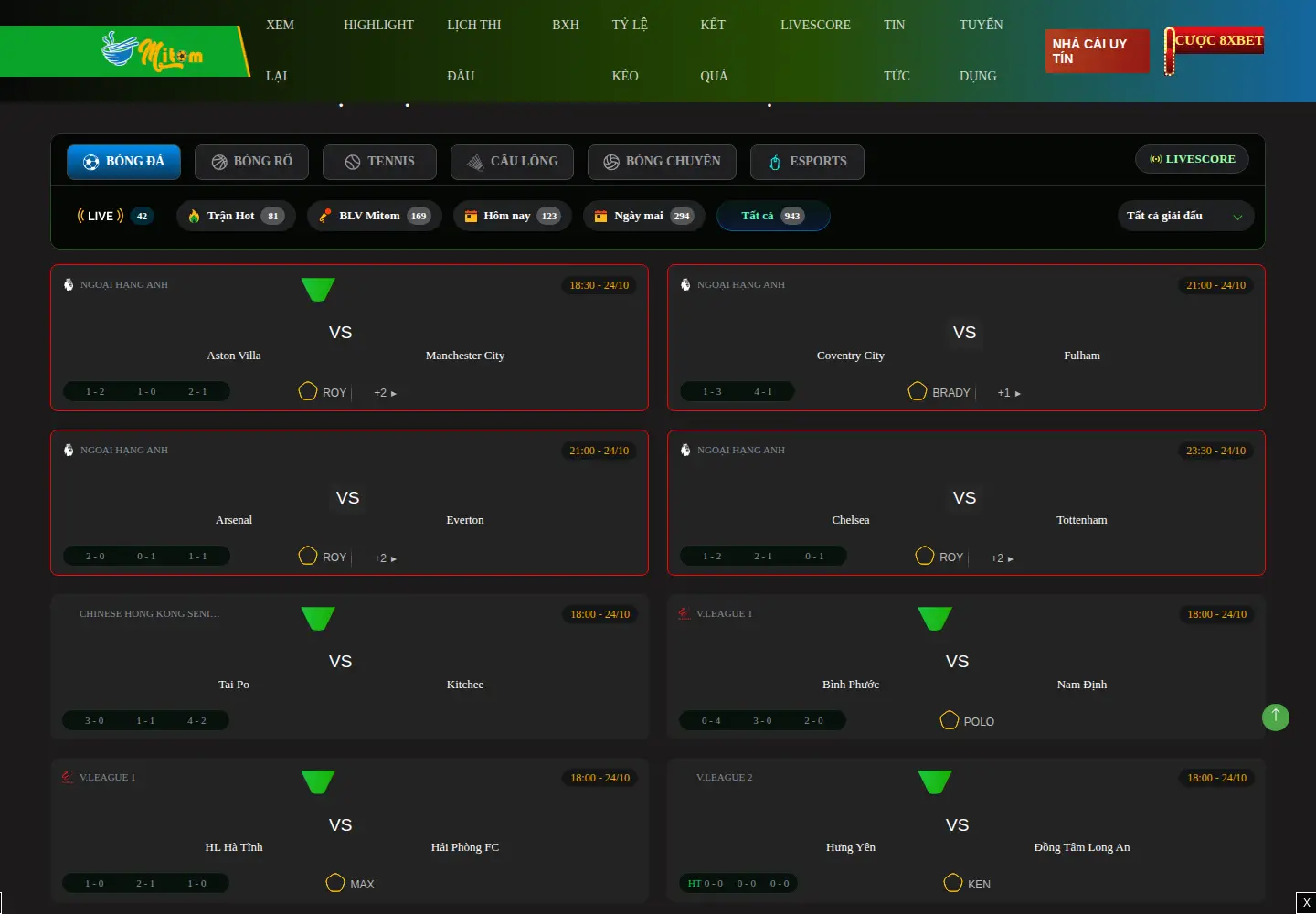Click the fire icon in Trận Hot
The image size is (1316, 914).
(194, 216)
